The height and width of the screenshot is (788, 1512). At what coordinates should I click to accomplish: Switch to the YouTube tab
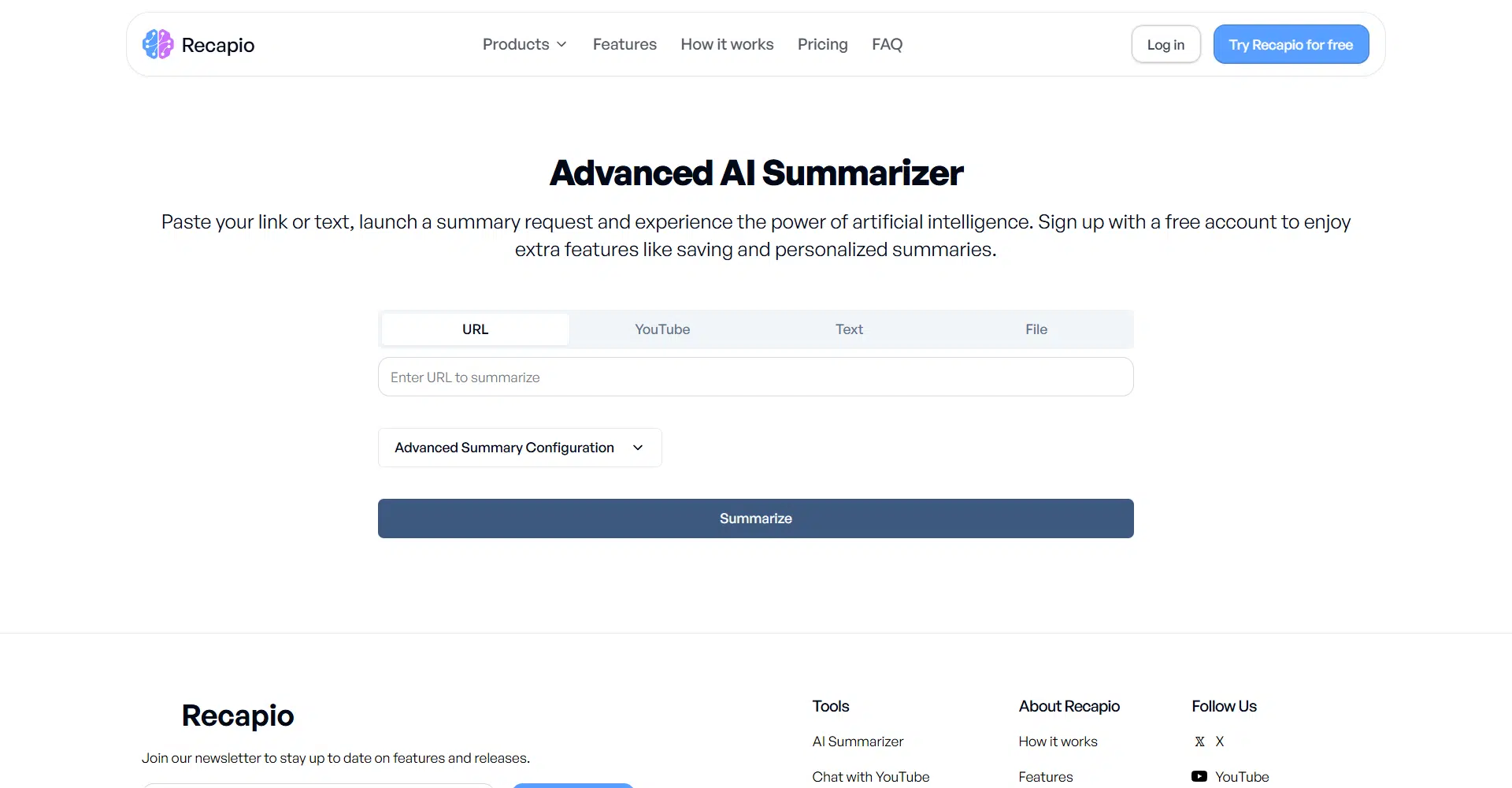[x=662, y=329]
